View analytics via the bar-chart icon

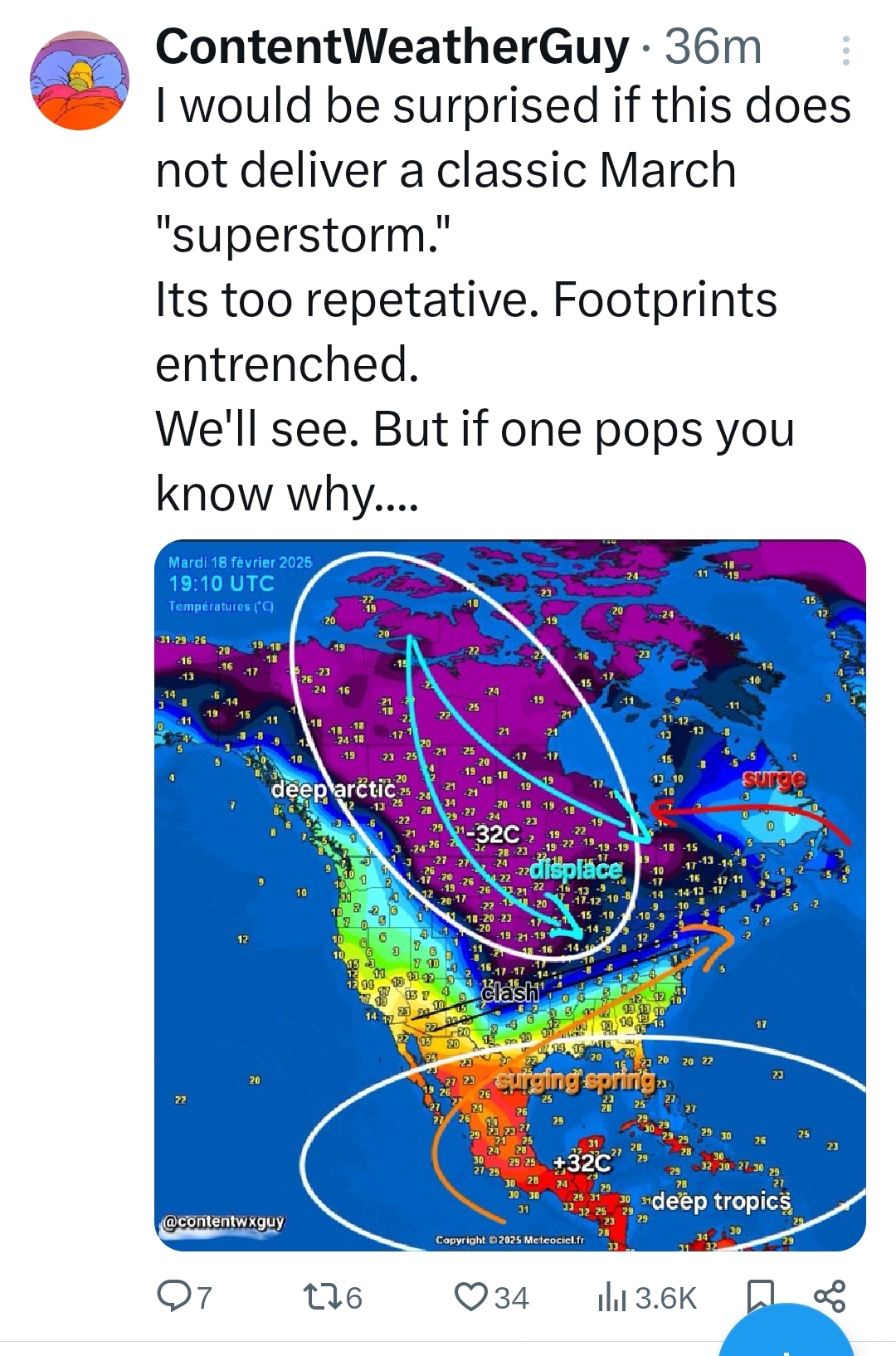pos(611,1297)
